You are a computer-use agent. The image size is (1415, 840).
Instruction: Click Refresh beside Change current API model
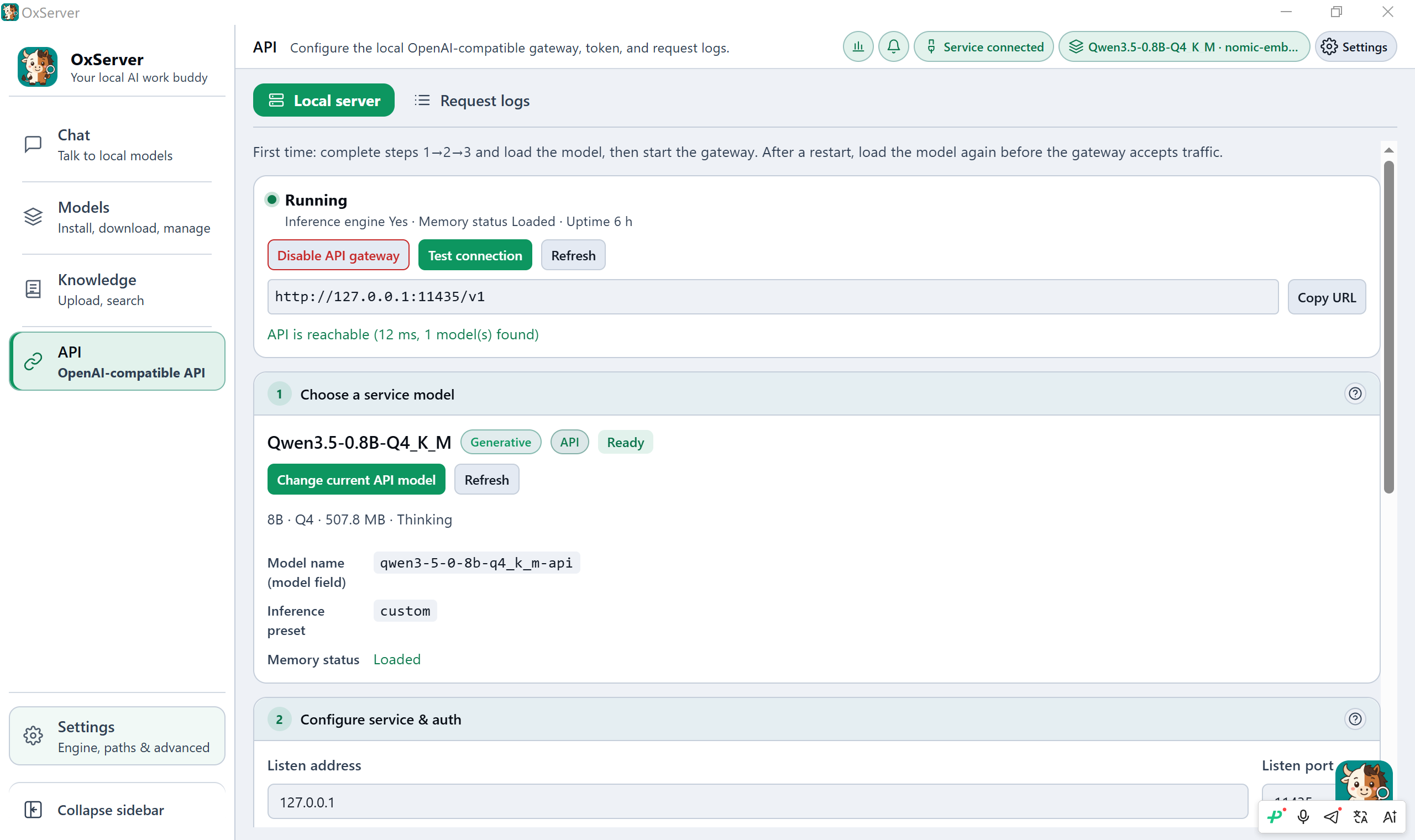(x=487, y=480)
